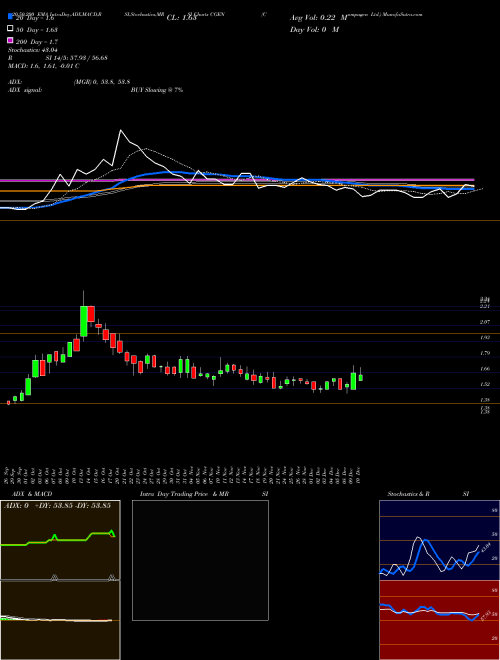The width and height of the screenshot is (500, 660).
Task: Click the 1.79 price axis label
Action: click(x=485, y=353)
